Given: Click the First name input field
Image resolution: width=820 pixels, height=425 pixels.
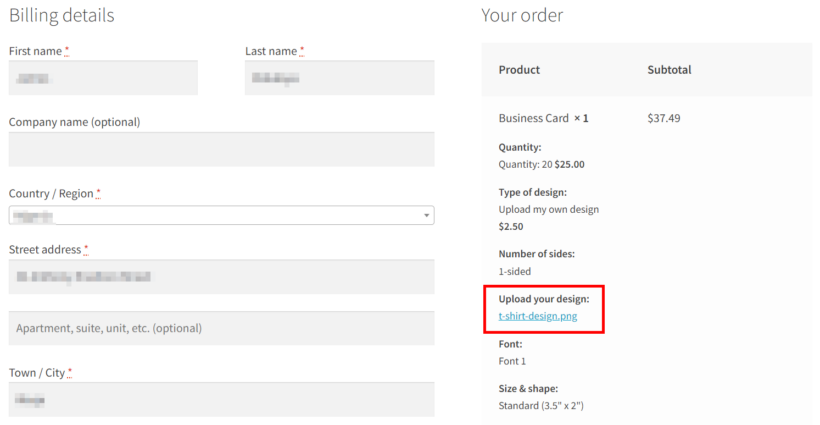Looking at the screenshot, I should [103, 77].
